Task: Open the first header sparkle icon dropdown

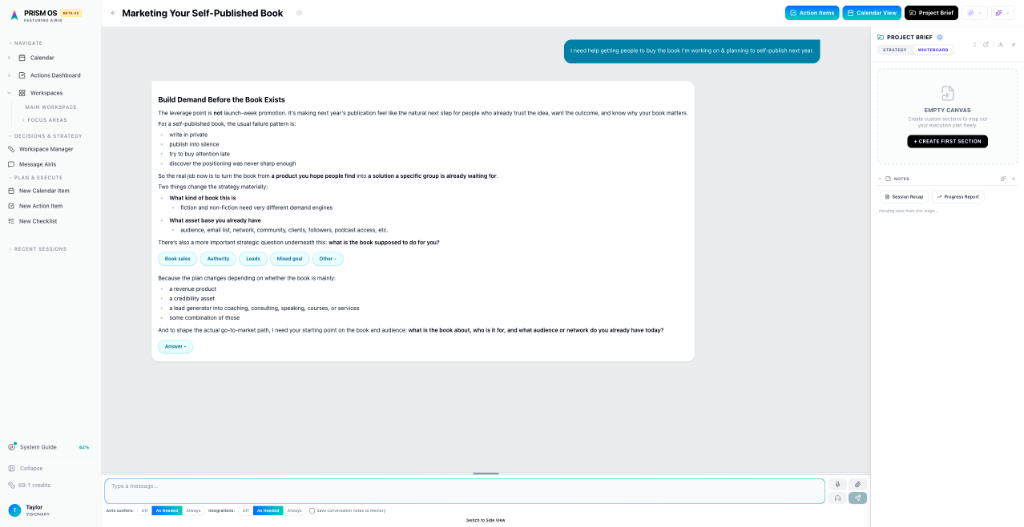Action: (x=974, y=13)
